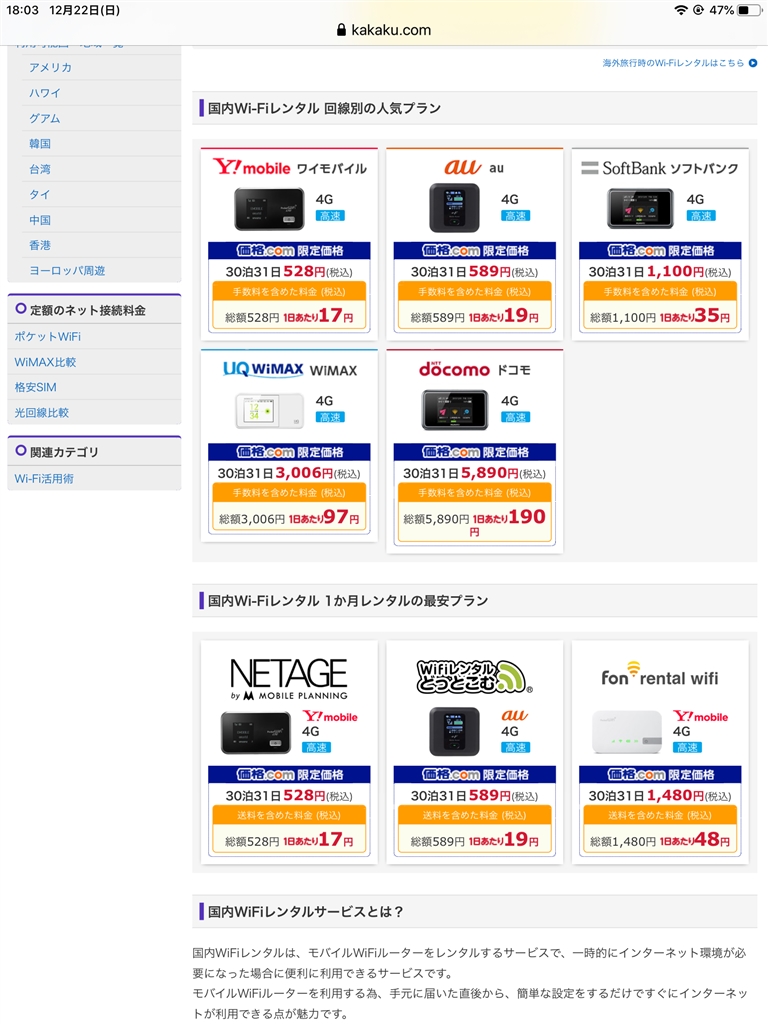Screen dimensions: 768x1024
Task: Tap the 関連カテゴリ section header
Action: (x=94, y=451)
